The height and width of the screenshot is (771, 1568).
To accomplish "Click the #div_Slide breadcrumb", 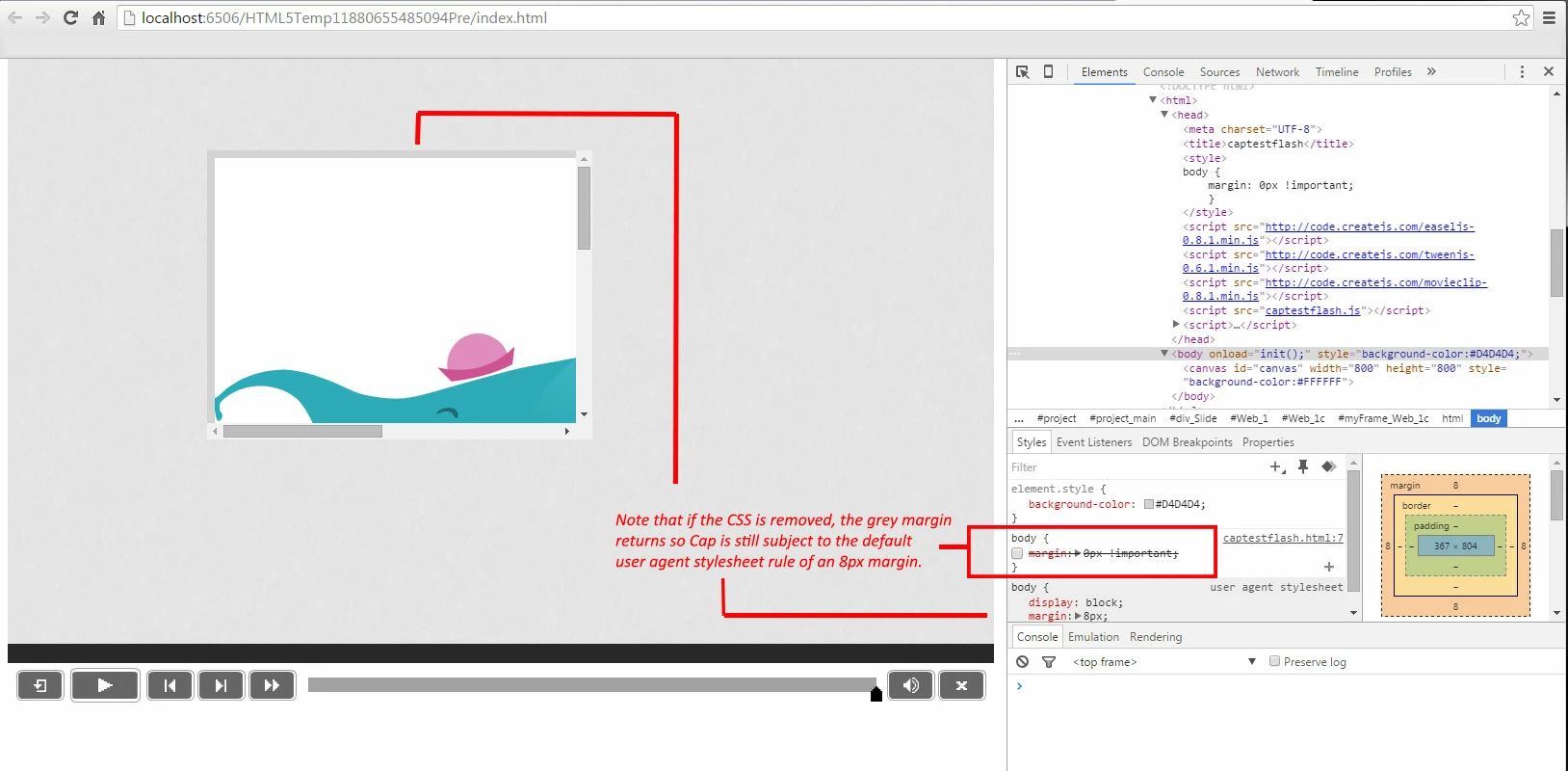I will 1193,418.
